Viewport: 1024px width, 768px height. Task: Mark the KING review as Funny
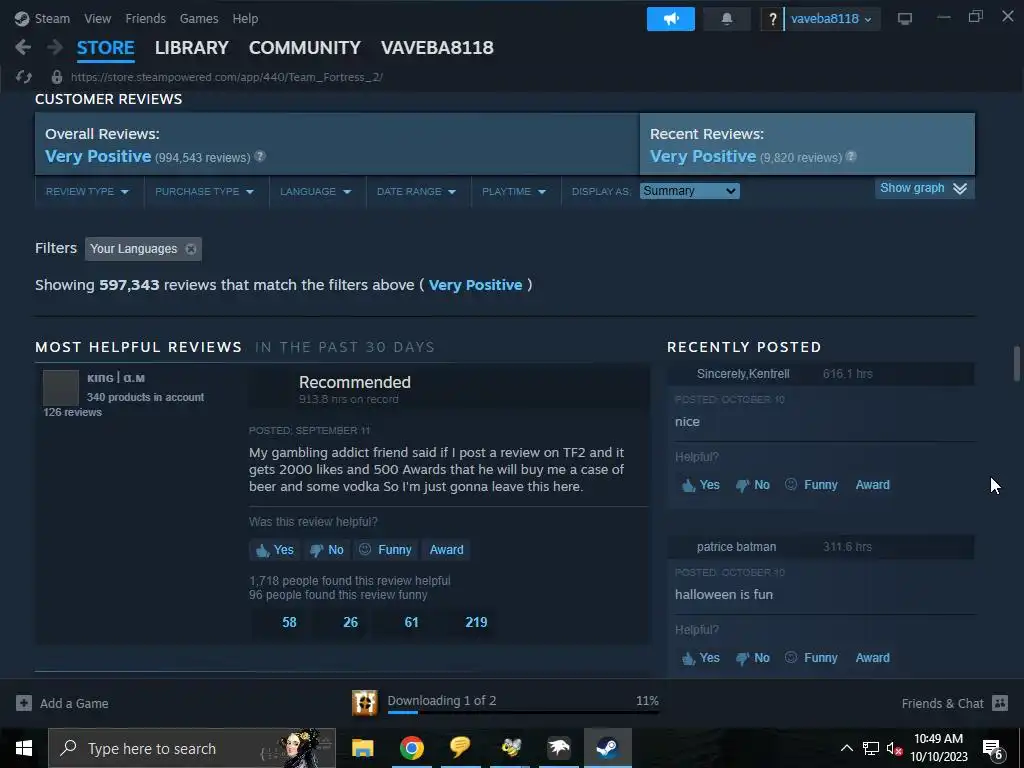click(x=386, y=550)
